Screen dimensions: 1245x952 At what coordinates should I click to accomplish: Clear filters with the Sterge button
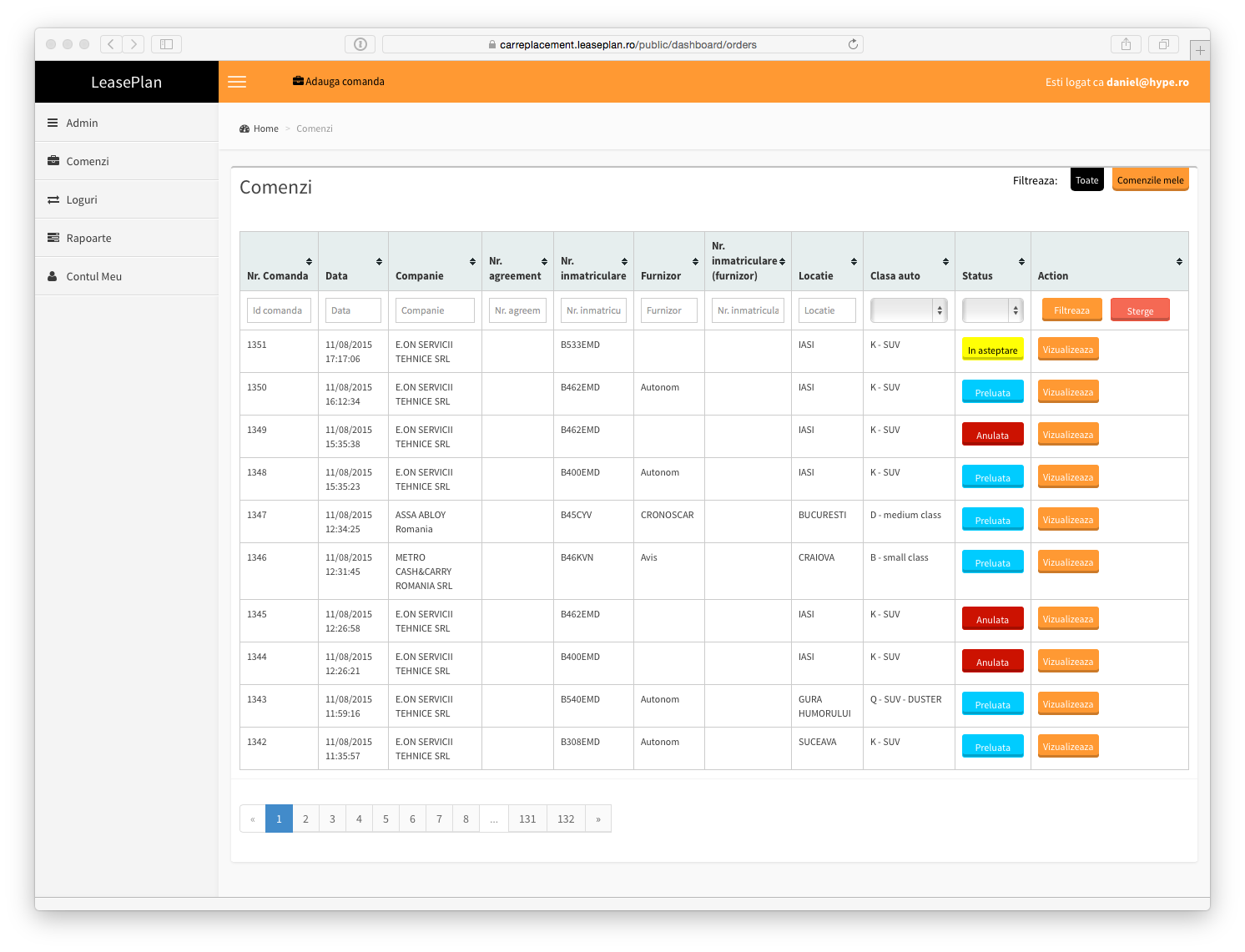click(1140, 310)
